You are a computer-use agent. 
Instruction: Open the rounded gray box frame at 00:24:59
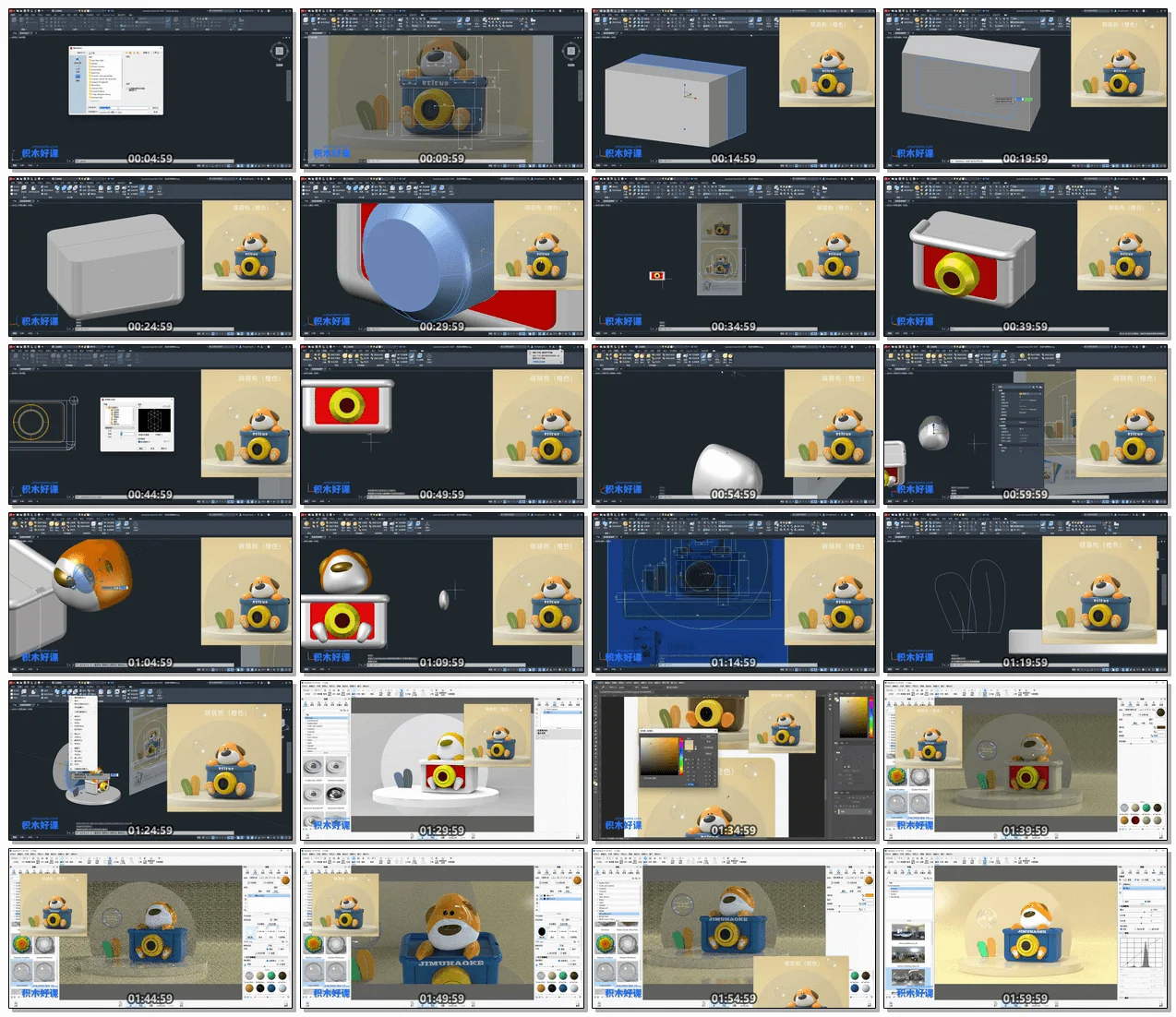pyautogui.click(x=150, y=258)
